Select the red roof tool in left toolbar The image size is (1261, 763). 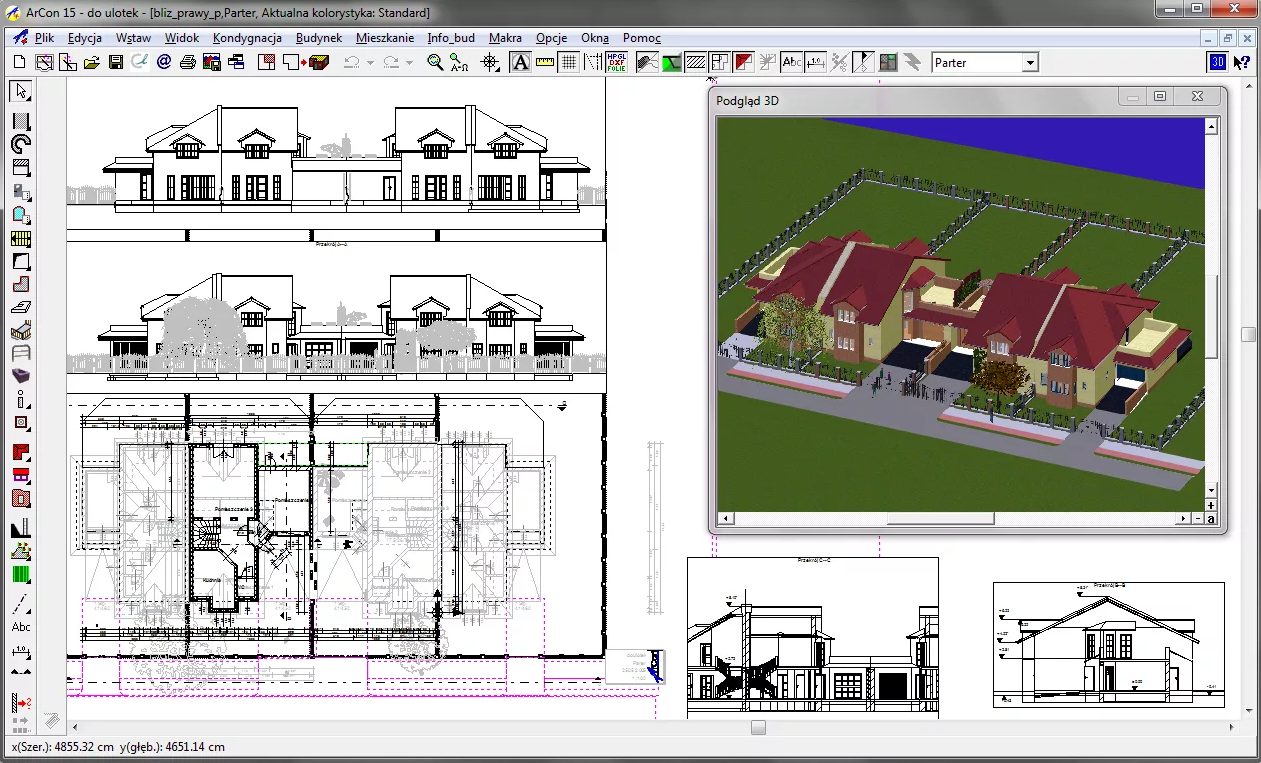[x=21, y=452]
